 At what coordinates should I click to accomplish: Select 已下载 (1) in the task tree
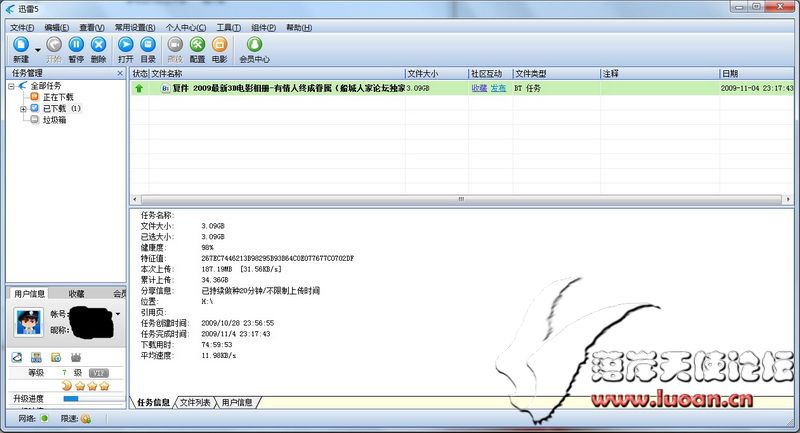[x=61, y=108]
